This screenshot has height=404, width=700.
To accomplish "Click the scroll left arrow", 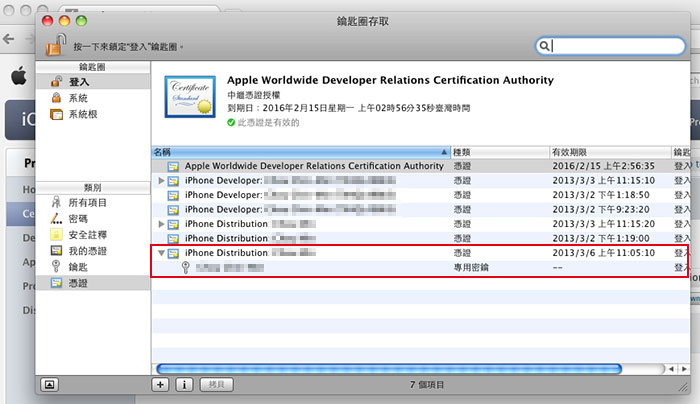I will [x=671, y=369].
